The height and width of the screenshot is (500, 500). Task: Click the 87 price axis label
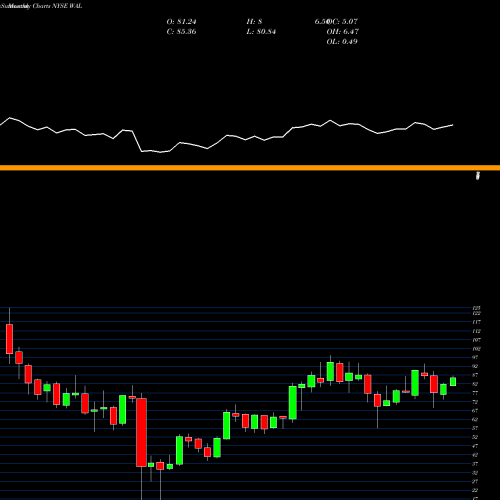point(475,375)
